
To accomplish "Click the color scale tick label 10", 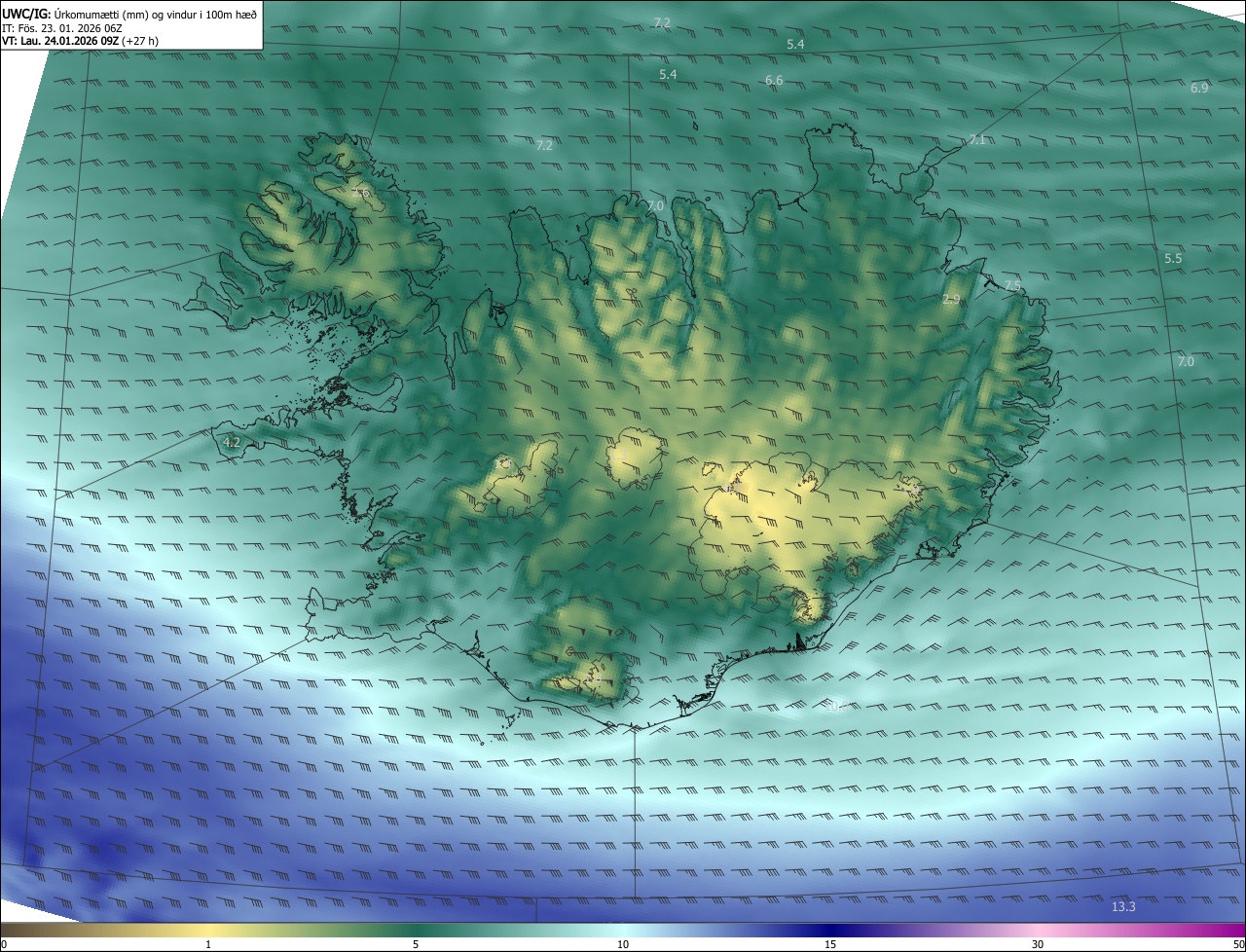I will (x=623, y=944).
